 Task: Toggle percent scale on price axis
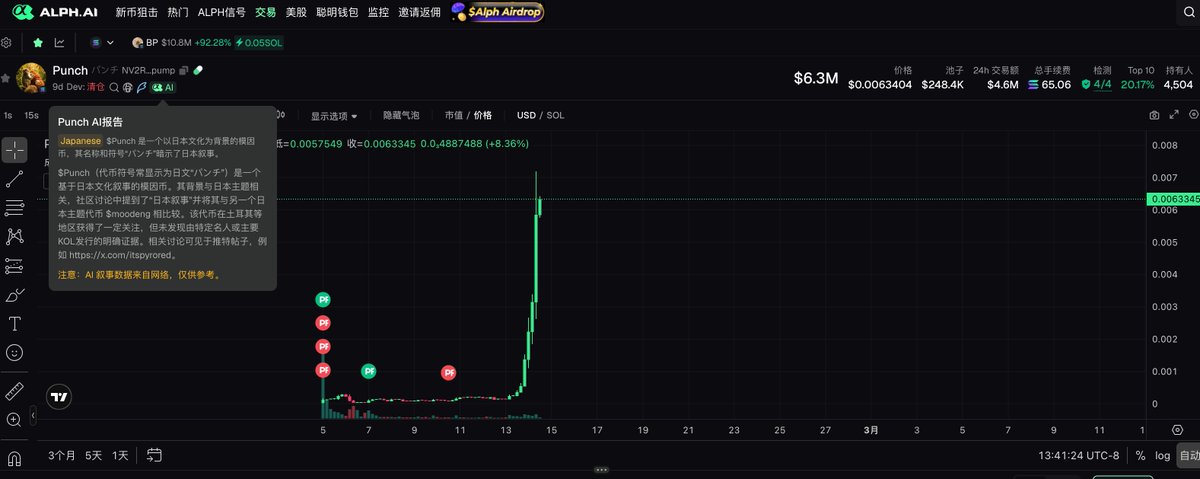click(x=1140, y=455)
